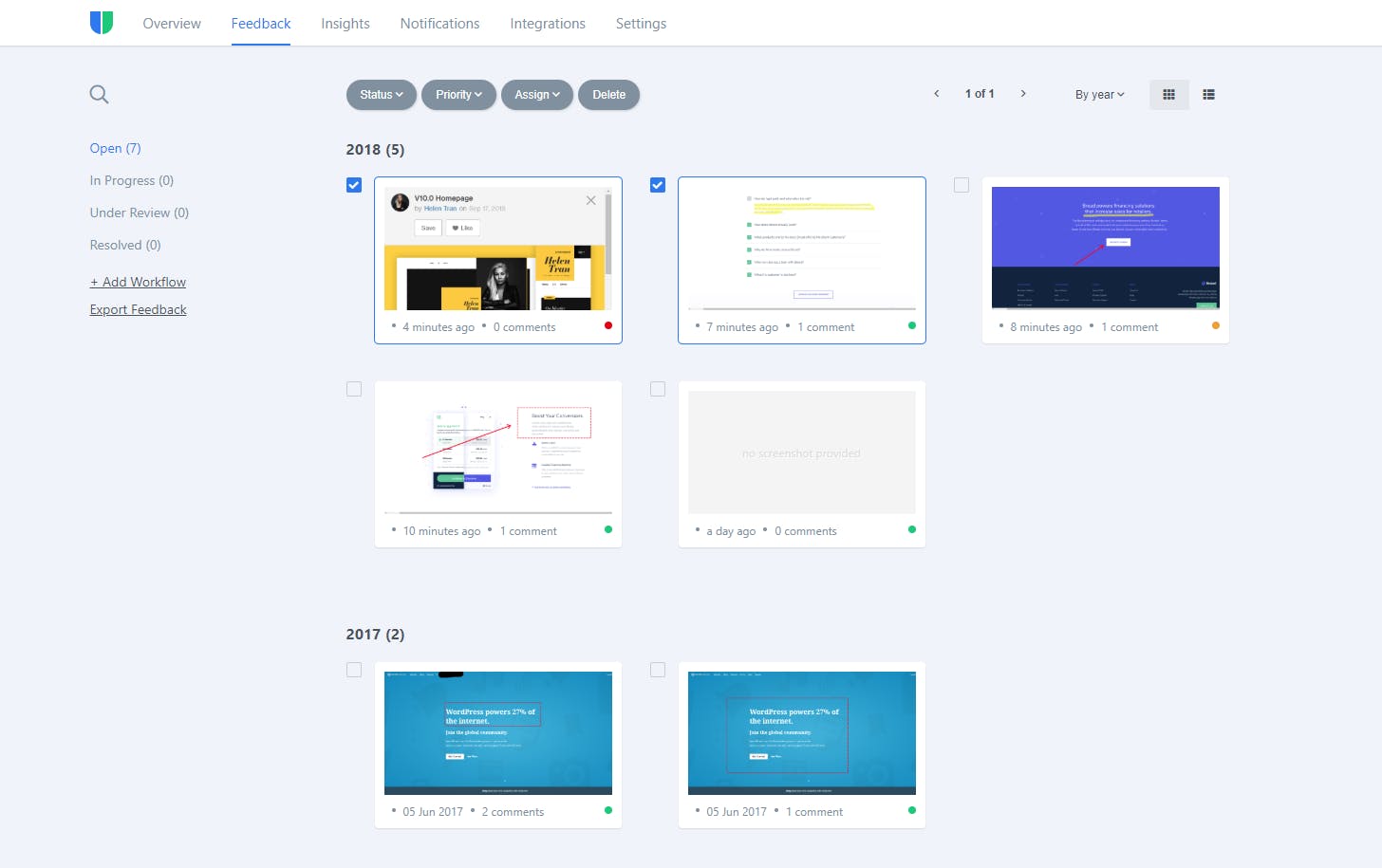Switch to list view icon

[x=1209, y=94]
